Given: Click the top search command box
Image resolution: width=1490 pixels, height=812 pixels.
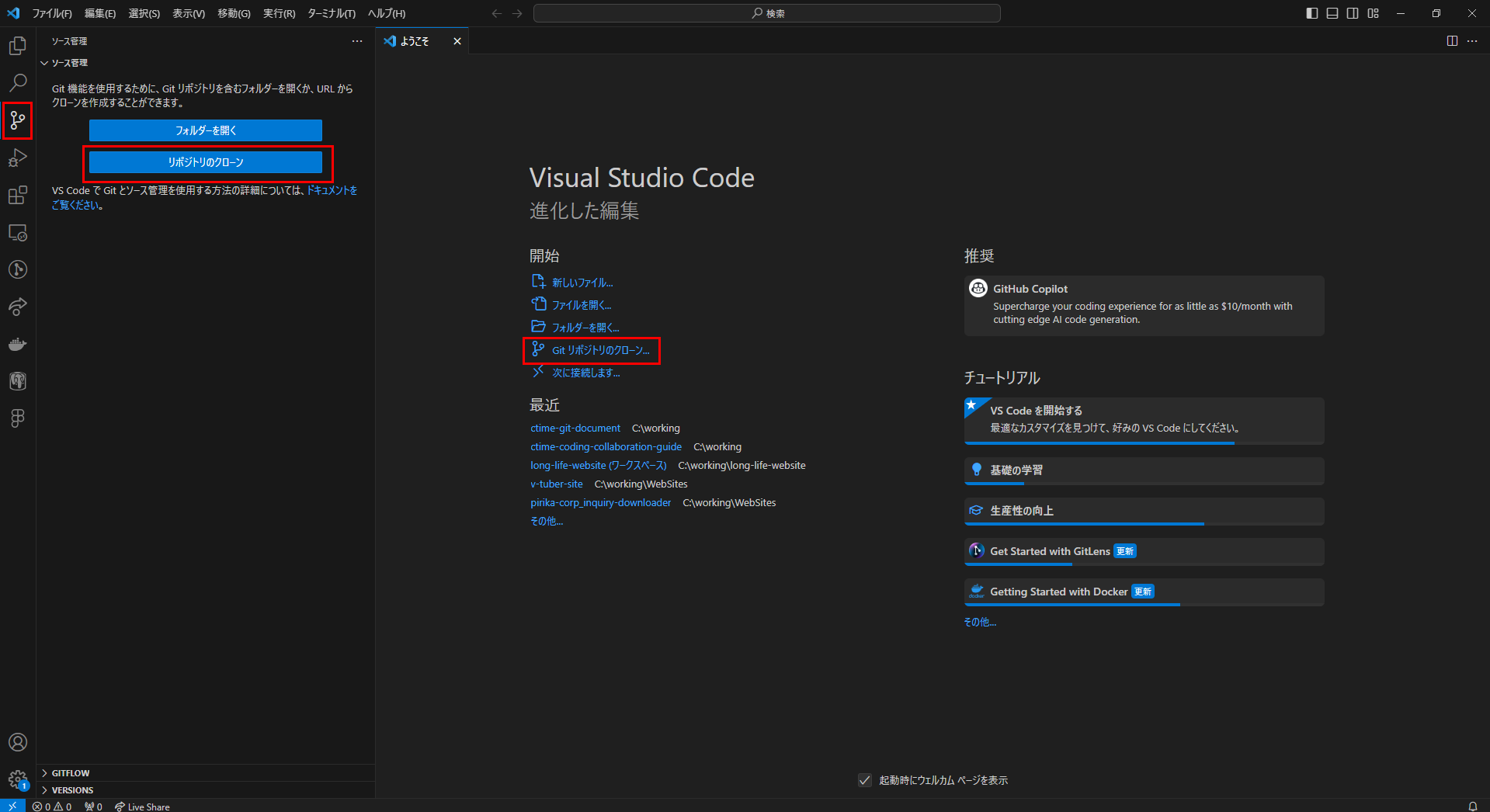Looking at the screenshot, I should (x=767, y=13).
